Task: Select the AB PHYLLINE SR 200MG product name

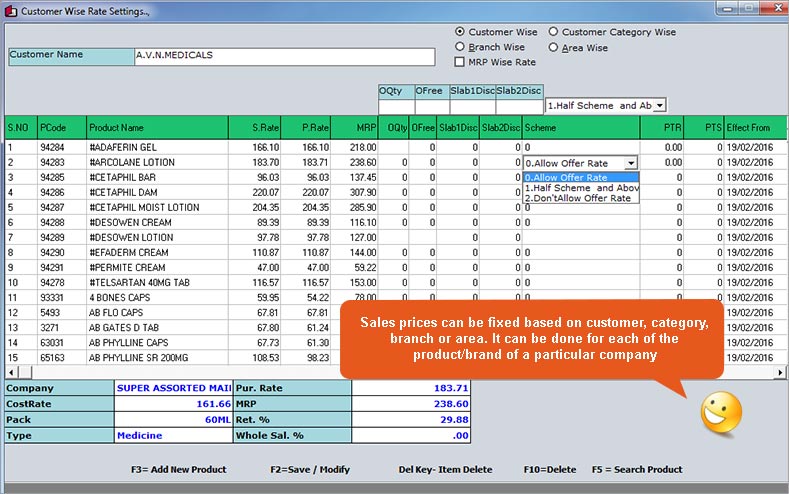Action: [138, 358]
